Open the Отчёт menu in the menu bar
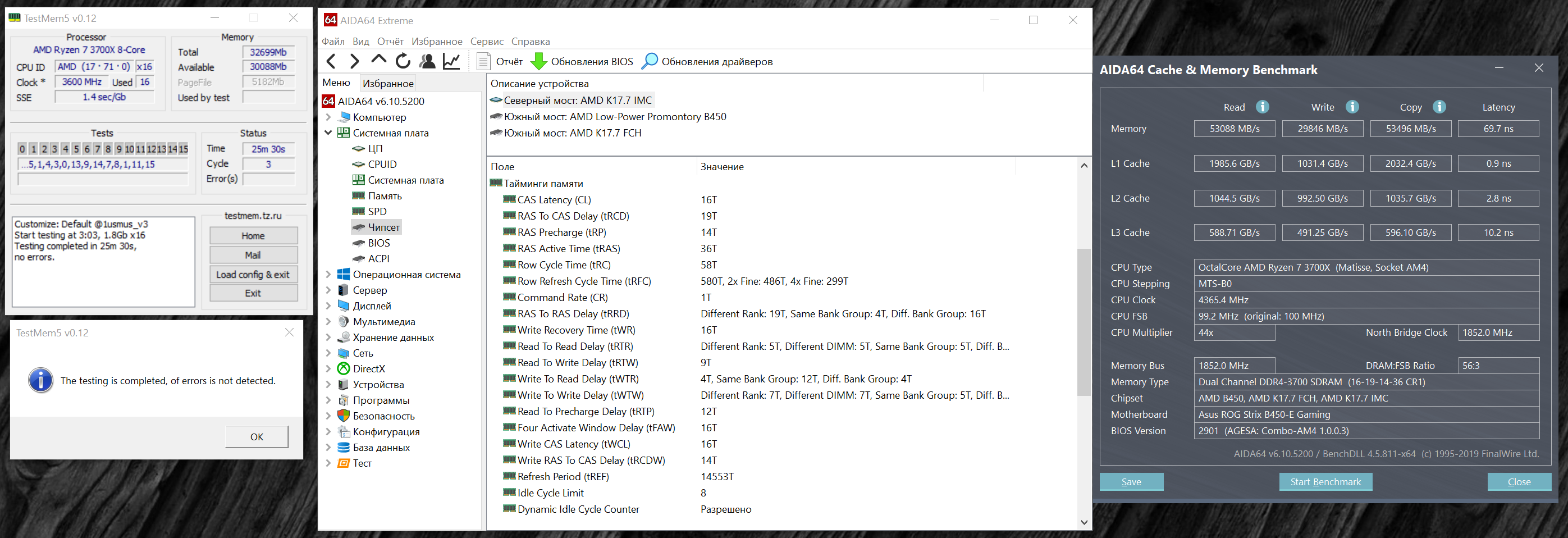The height and width of the screenshot is (538, 1568). coord(390,42)
